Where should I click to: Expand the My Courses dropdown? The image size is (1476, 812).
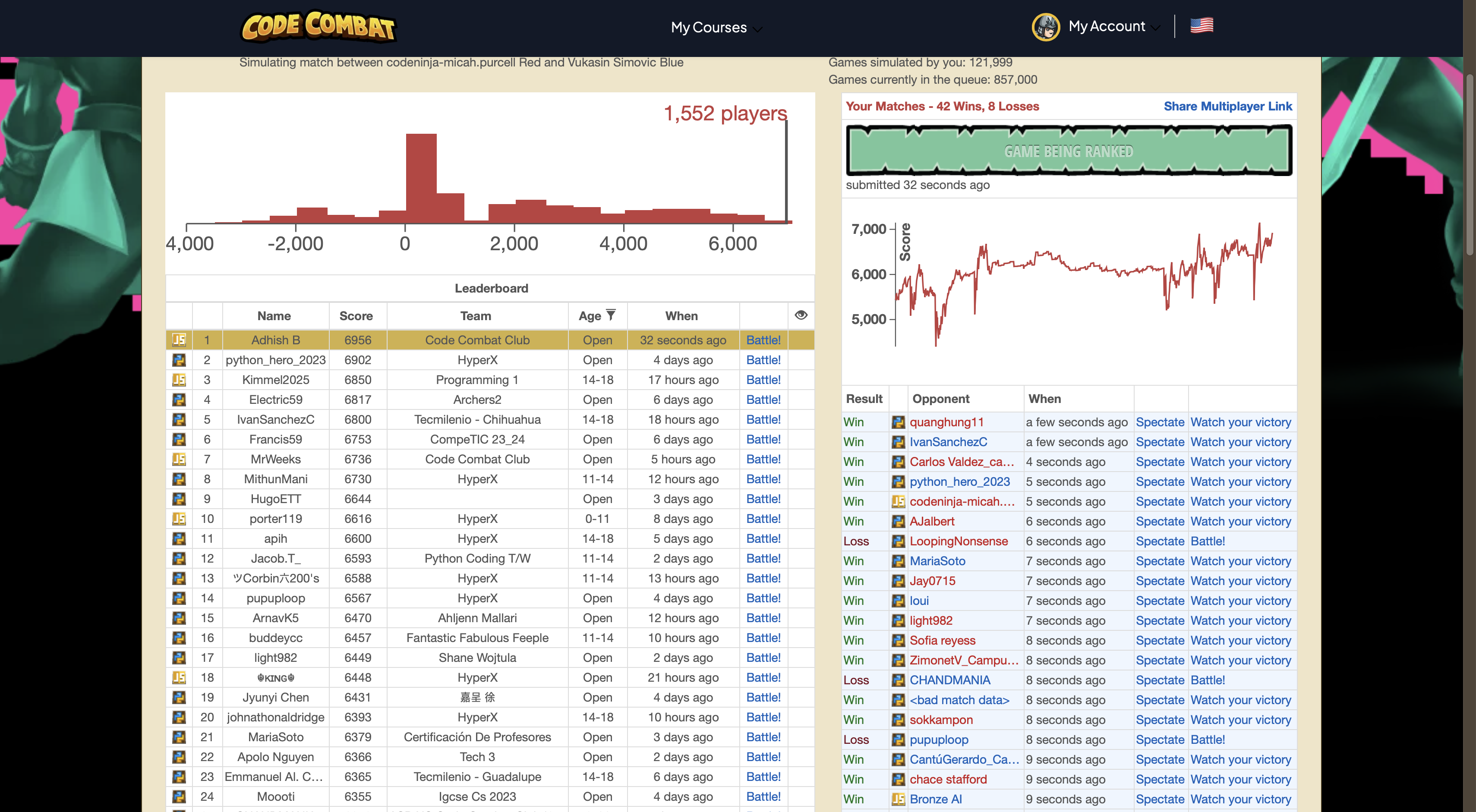(x=716, y=28)
